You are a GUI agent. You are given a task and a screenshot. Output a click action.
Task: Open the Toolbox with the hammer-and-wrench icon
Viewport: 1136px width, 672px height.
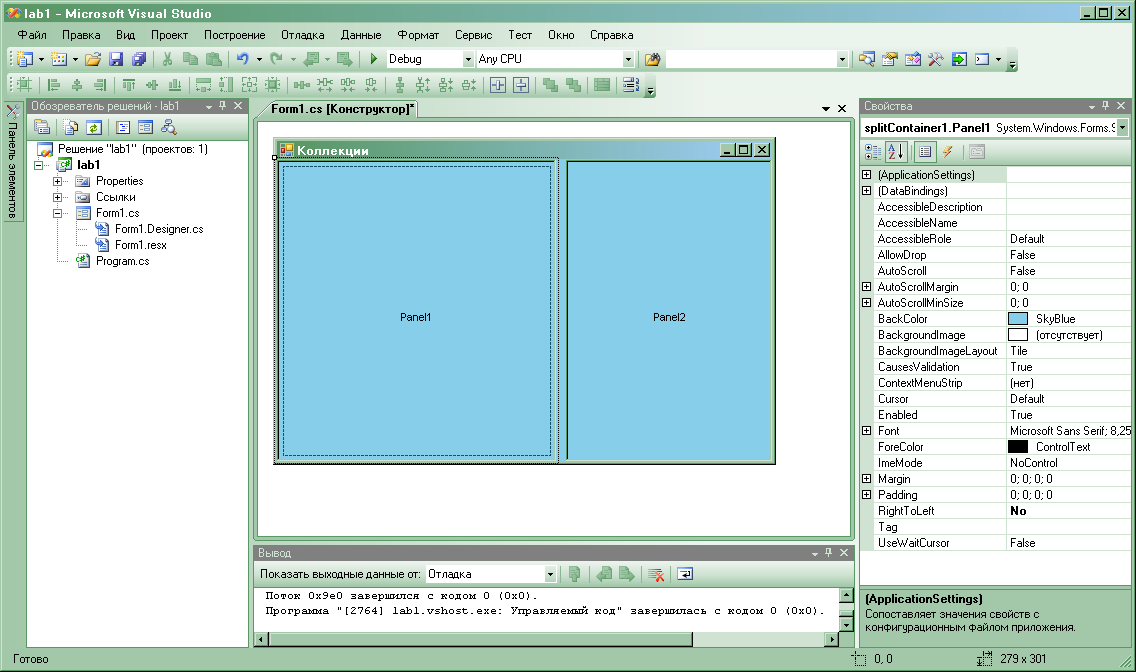(x=936, y=59)
